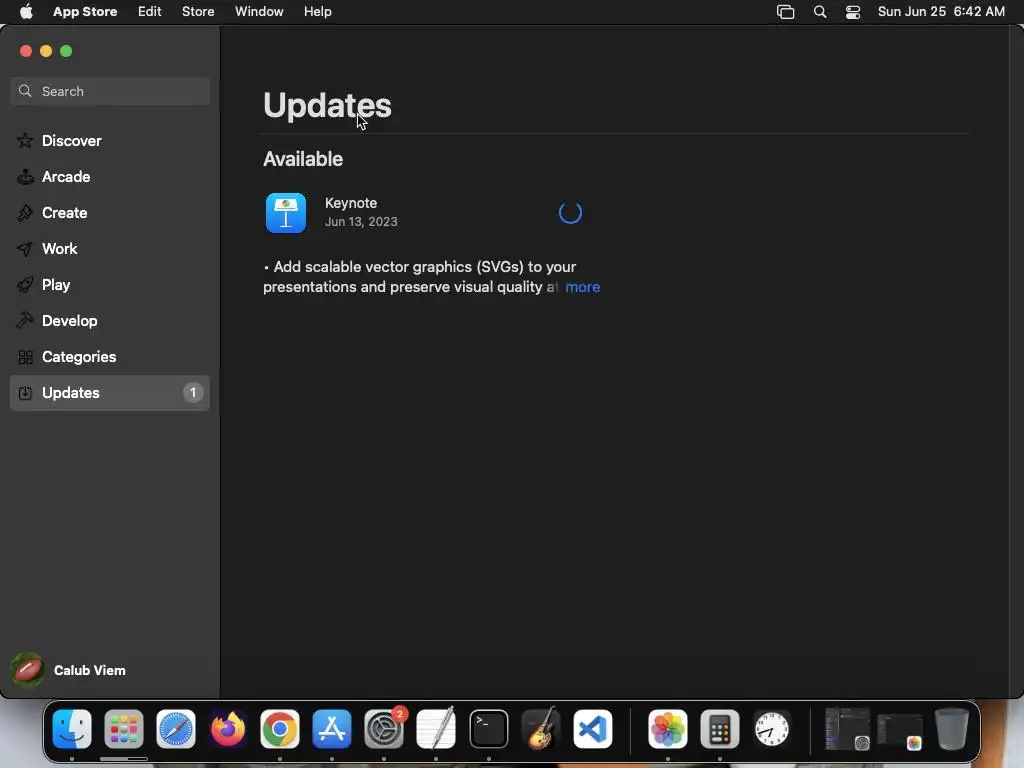Click the Discover star icon in sidebar
The image size is (1024, 768).
[25, 140]
